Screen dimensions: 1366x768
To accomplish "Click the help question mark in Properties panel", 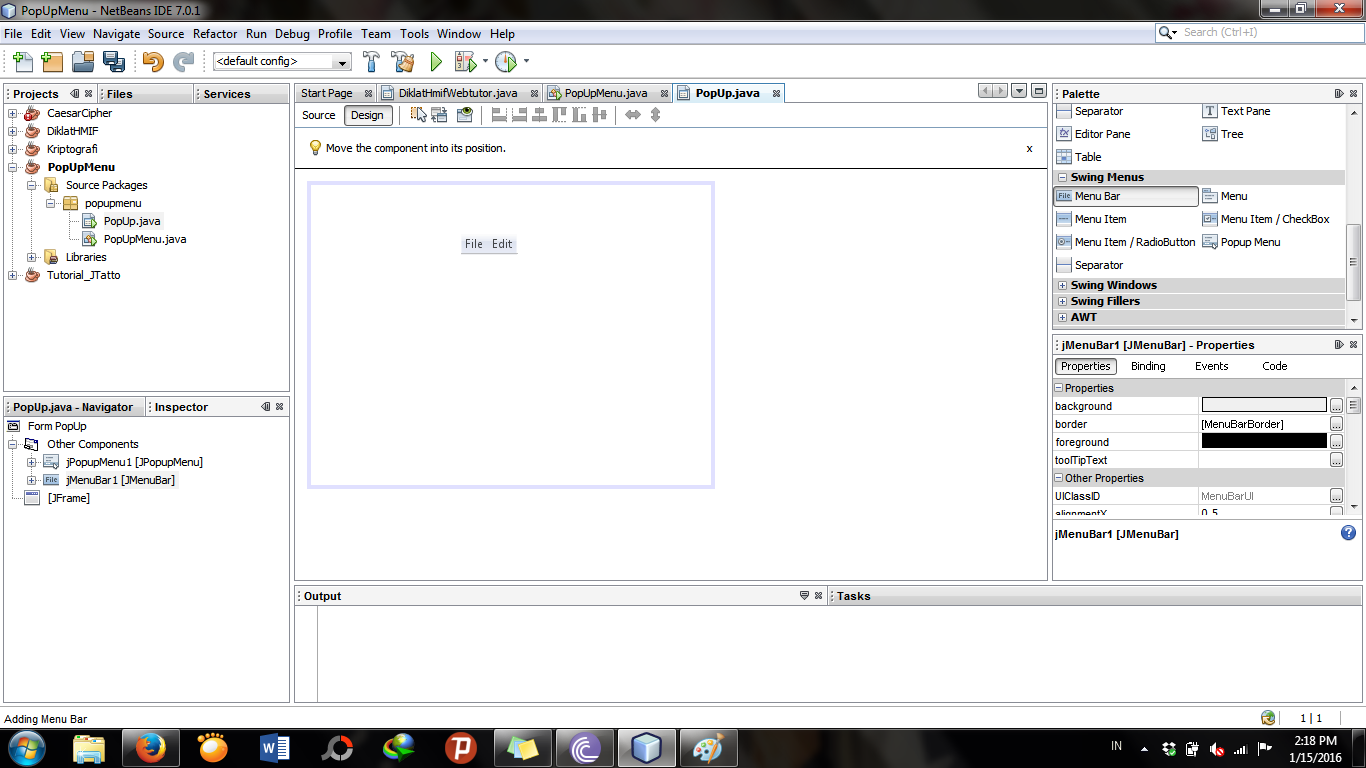I will click(1348, 533).
